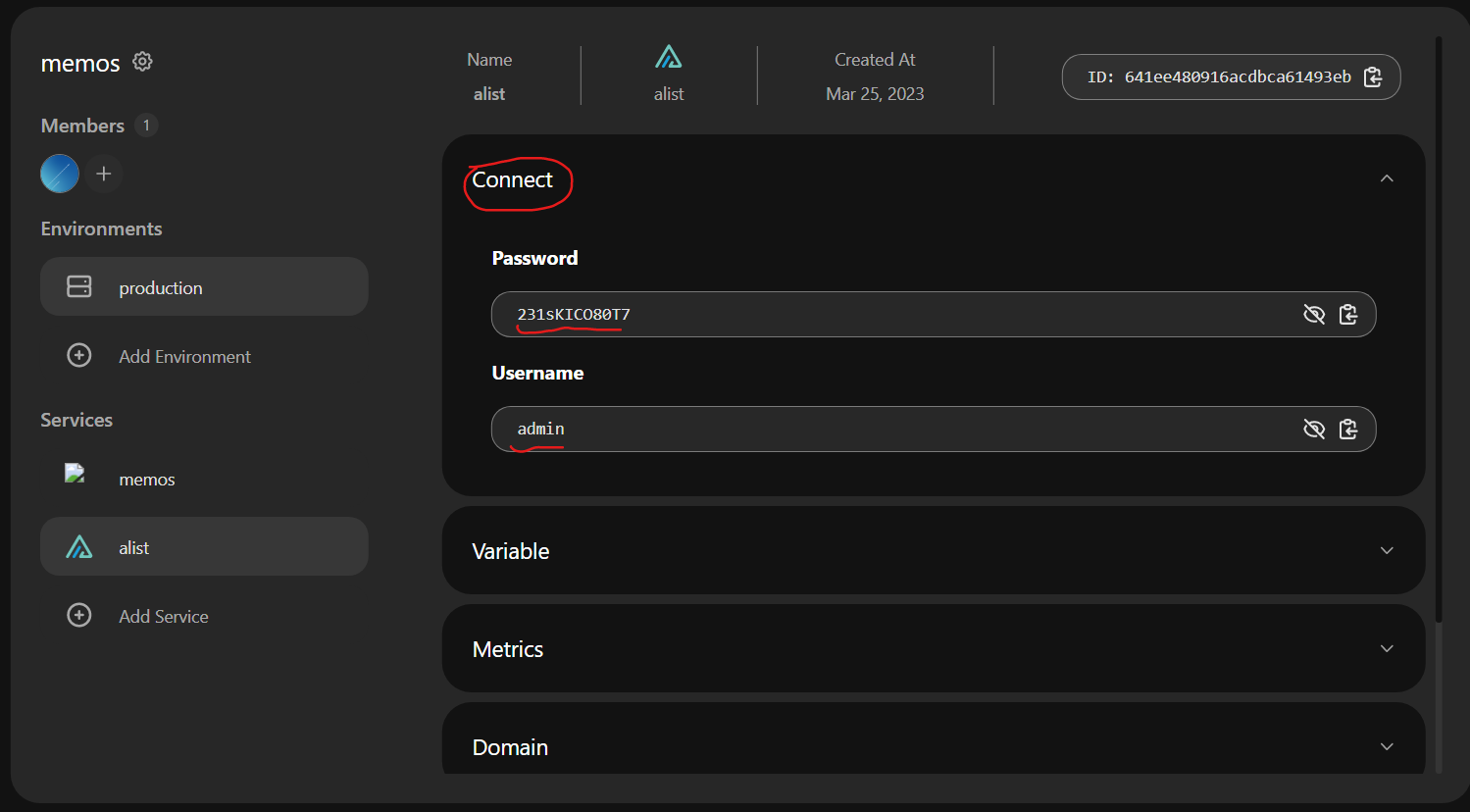Open memos project settings gear

click(142, 62)
